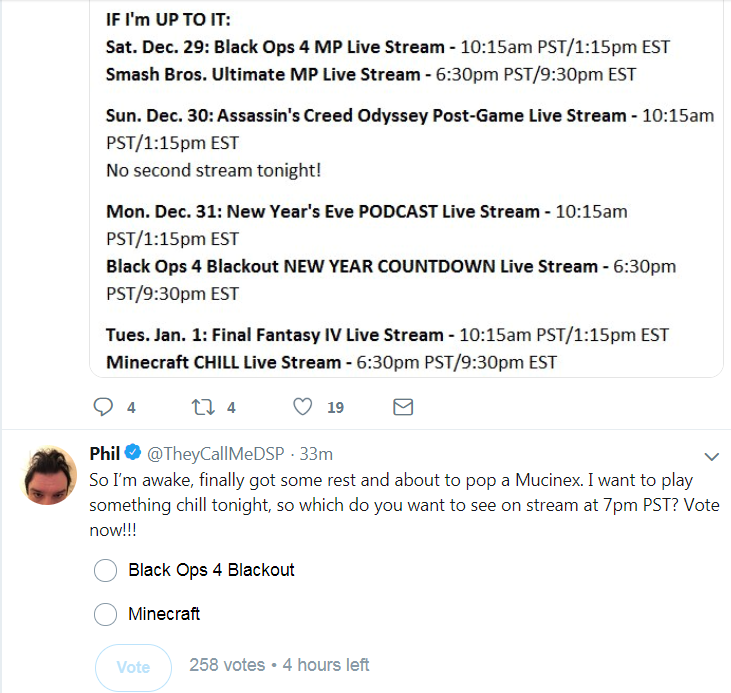Click the like count of 19

tap(335, 408)
